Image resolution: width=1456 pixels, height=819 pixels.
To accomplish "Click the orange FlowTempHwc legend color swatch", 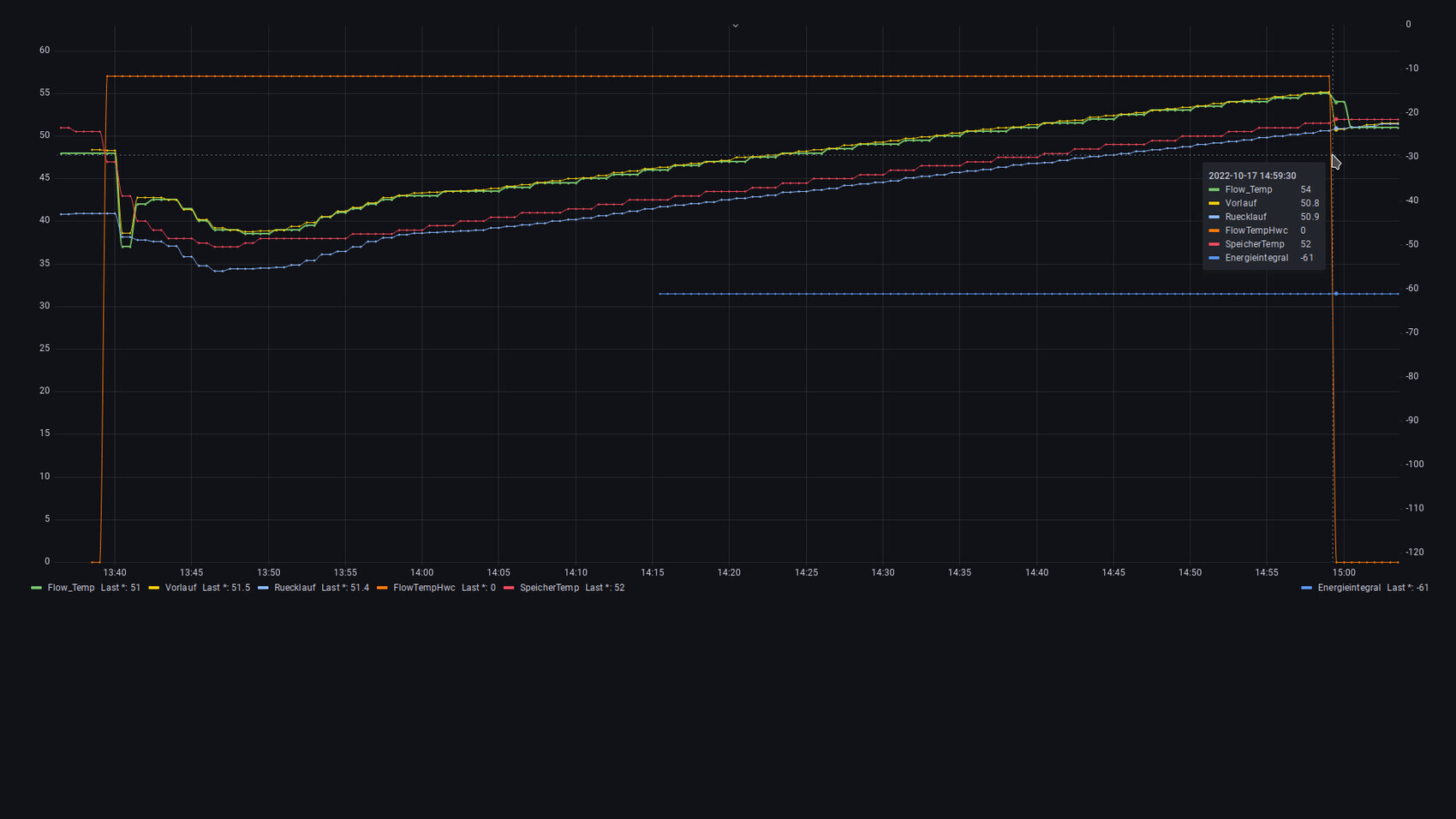I will tap(382, 588).
